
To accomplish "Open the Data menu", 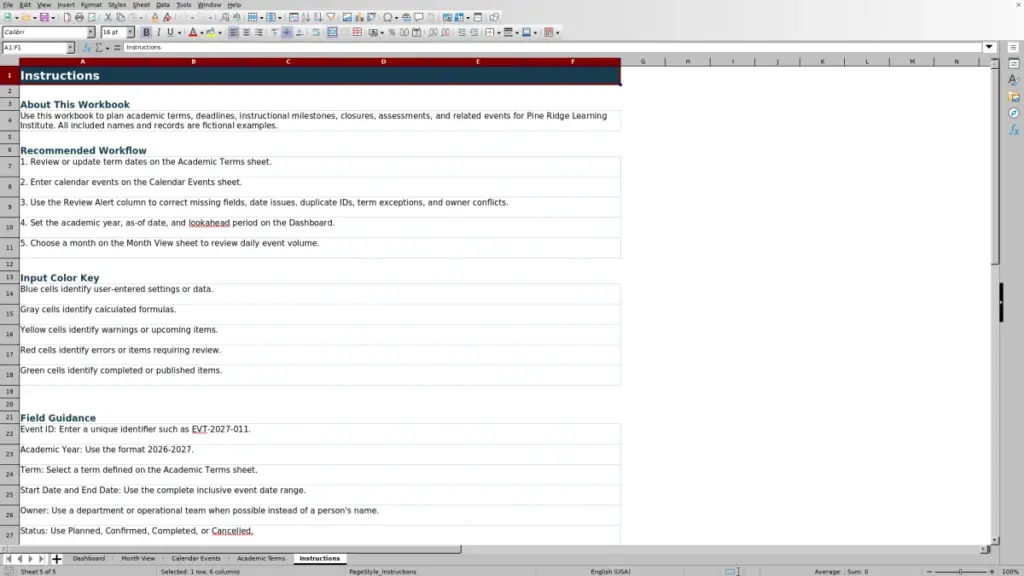I will click(x=163, y=5).
